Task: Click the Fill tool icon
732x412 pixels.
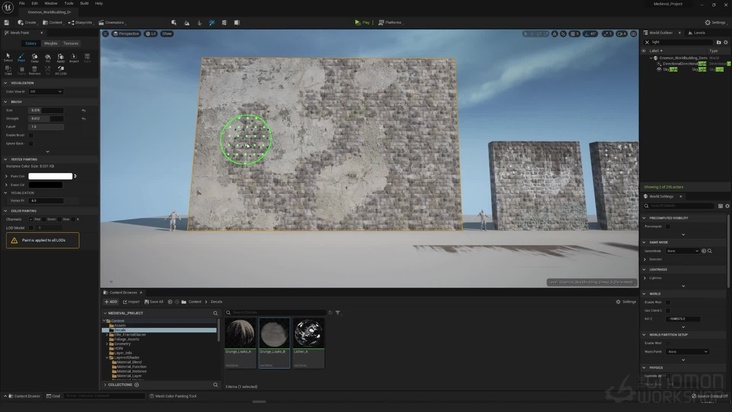Action: pos(48,57)
